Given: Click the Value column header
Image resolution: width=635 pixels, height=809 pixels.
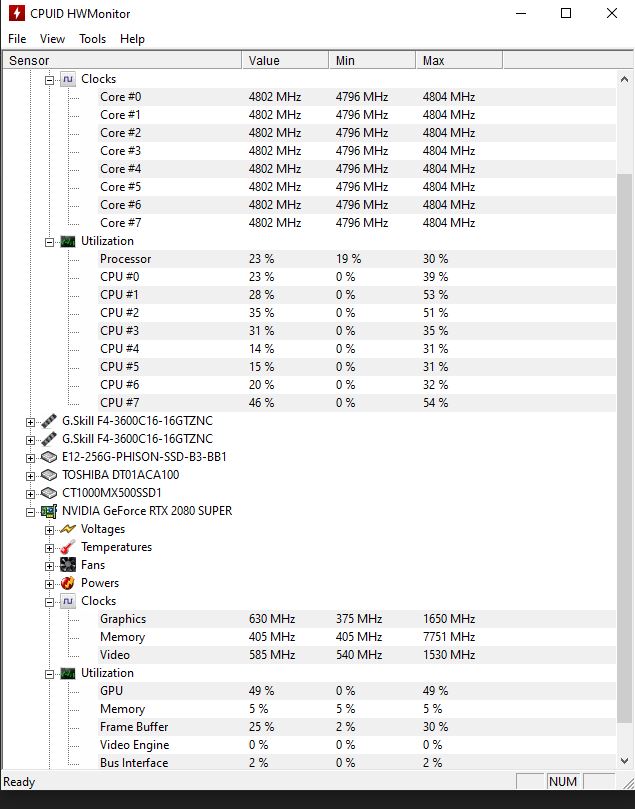Looking at the screenshot, I should (x=285, y=60).
